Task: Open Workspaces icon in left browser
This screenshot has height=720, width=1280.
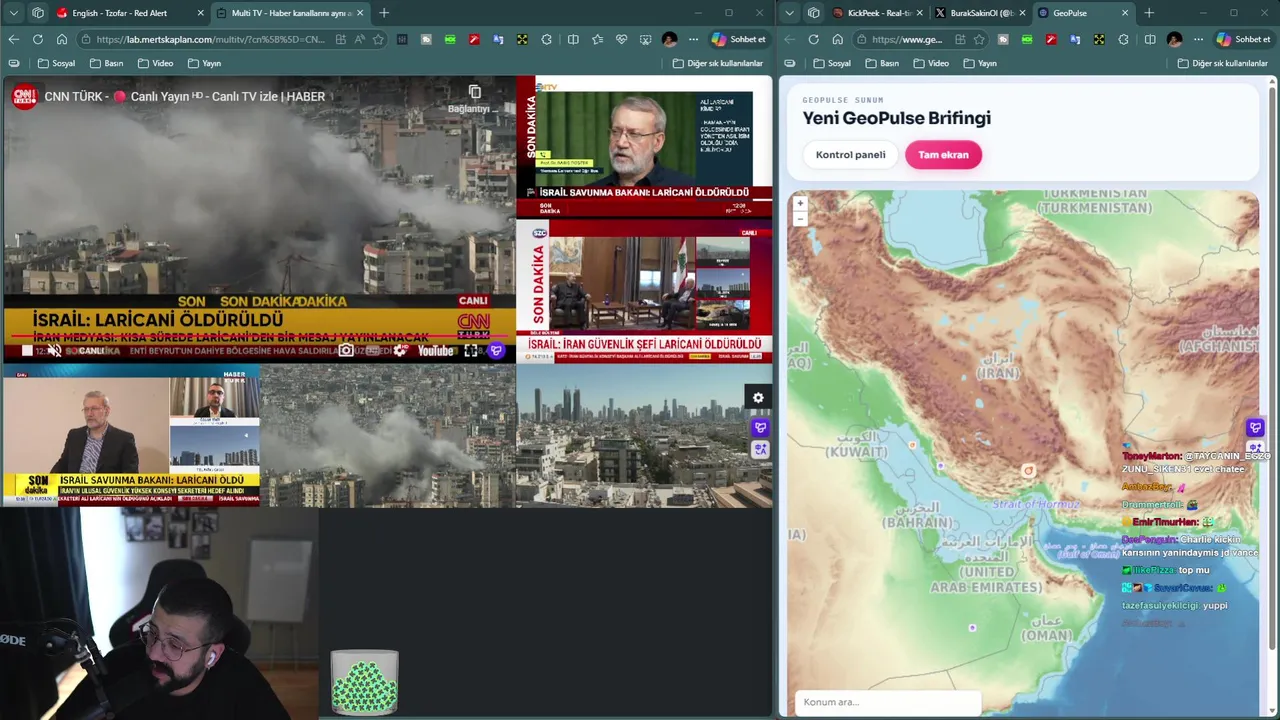Action: (38, 13)
